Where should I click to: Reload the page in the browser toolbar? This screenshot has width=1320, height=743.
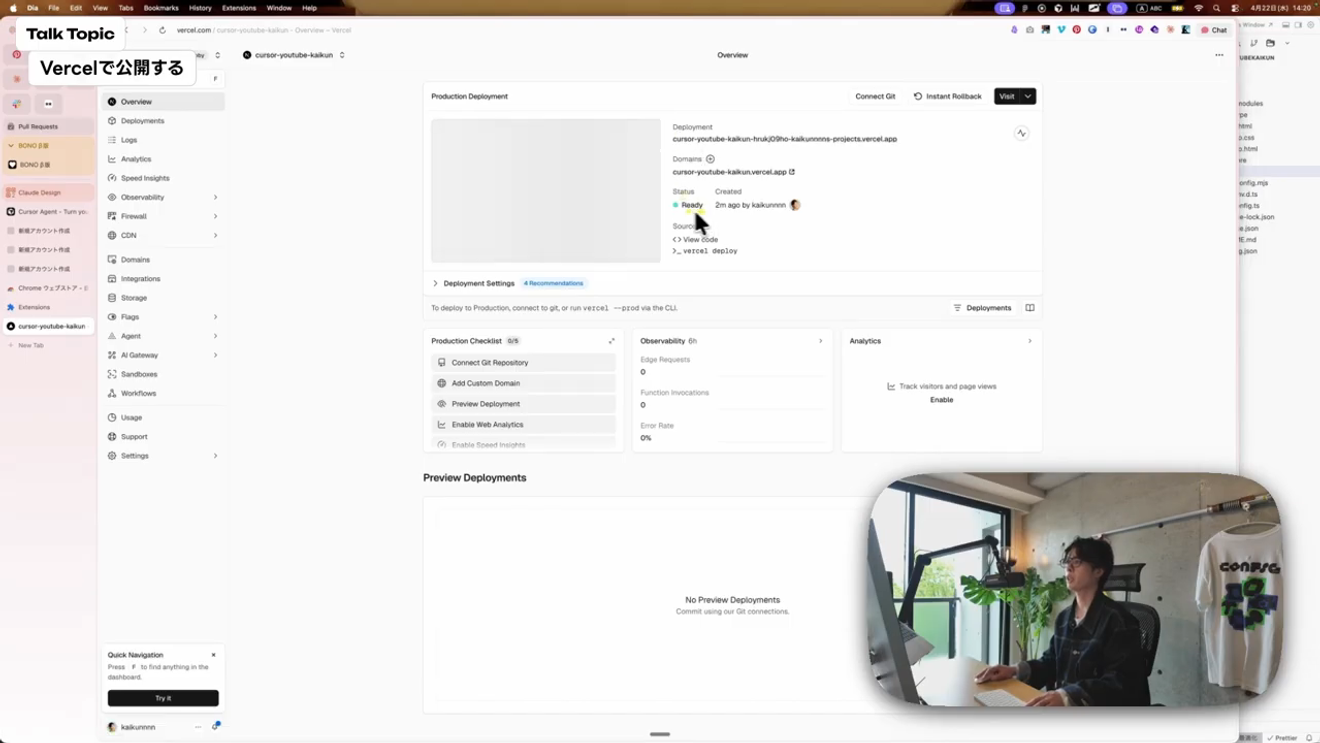point(162,30)
